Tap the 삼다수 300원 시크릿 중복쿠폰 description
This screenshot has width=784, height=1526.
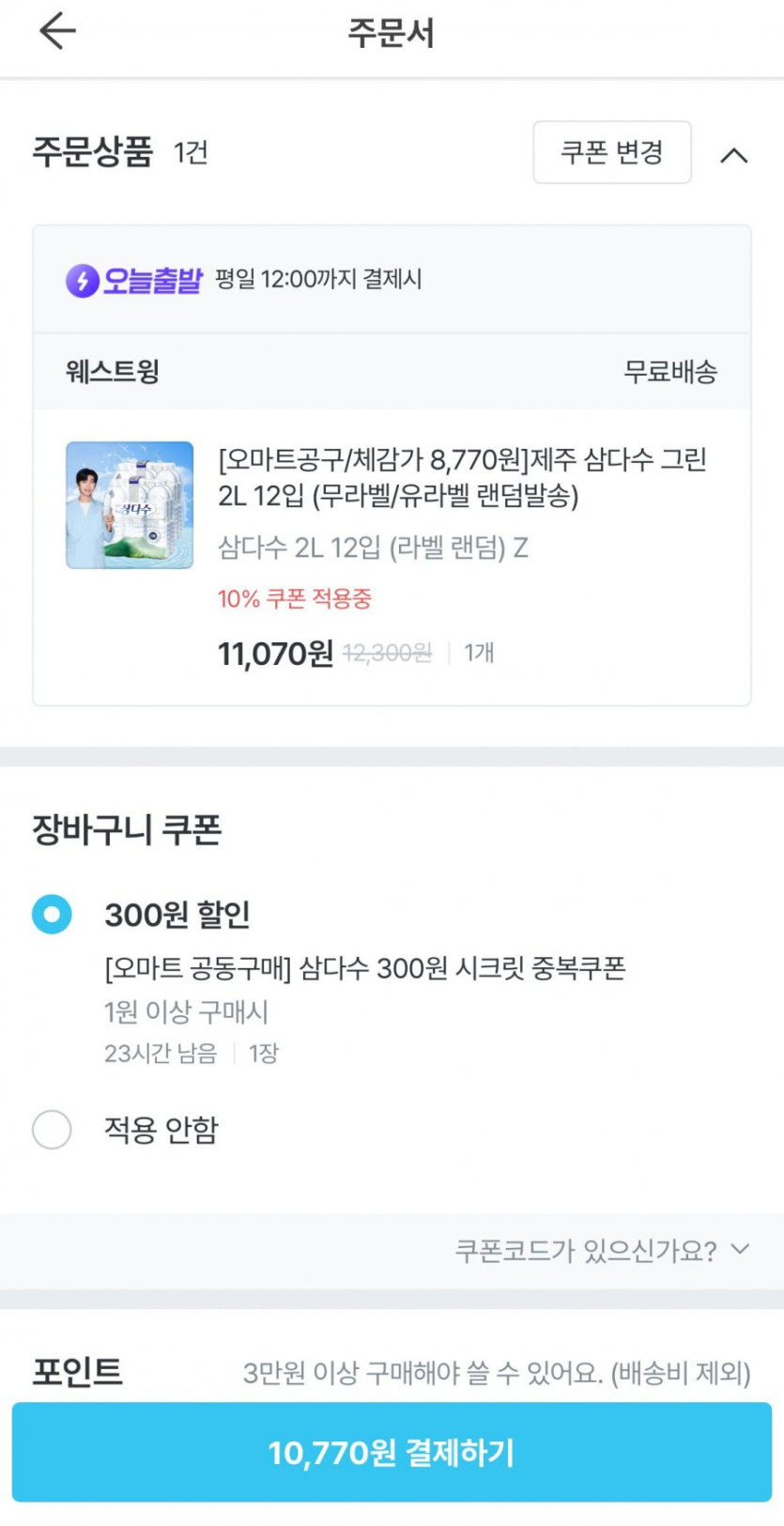(x=364, y=968)
